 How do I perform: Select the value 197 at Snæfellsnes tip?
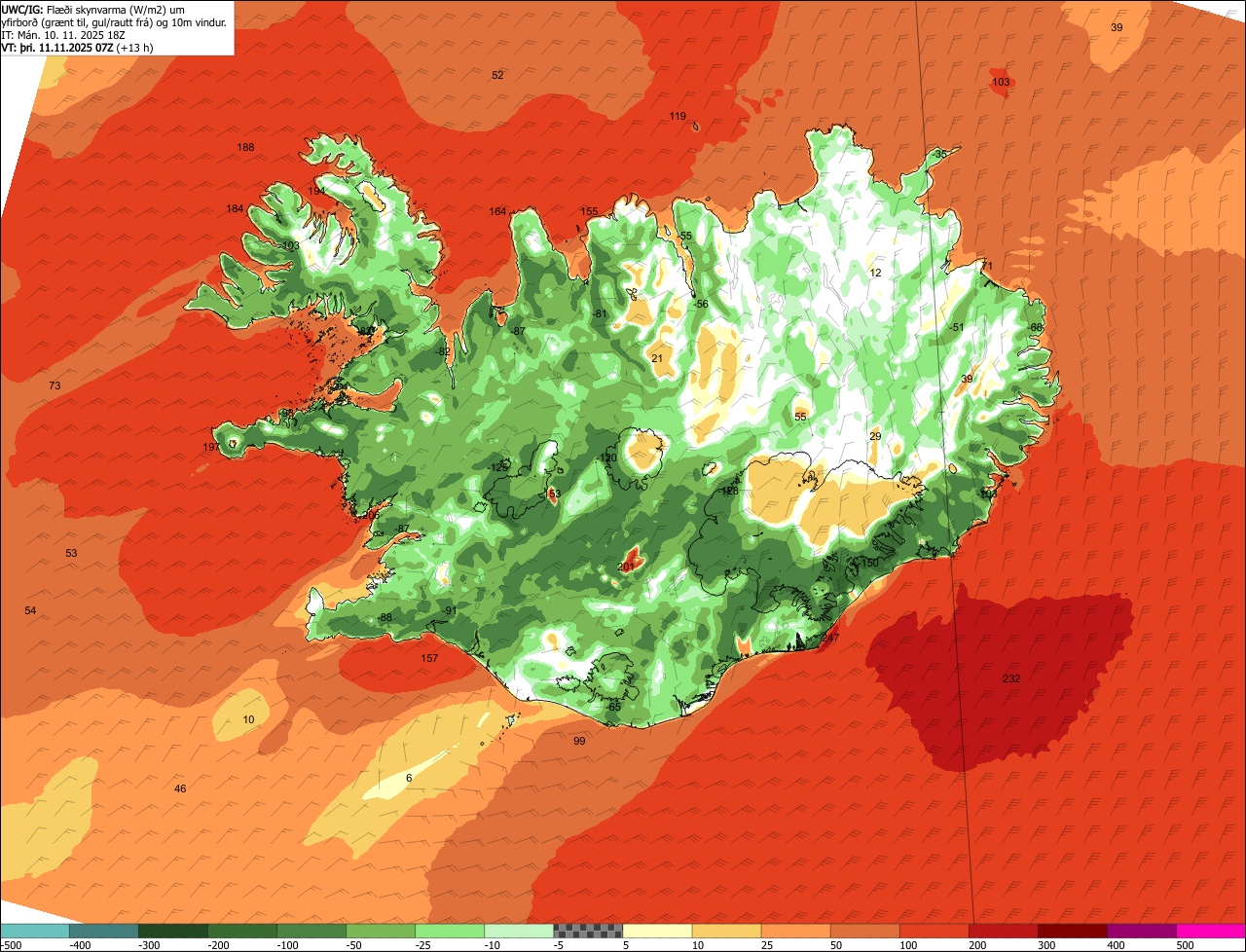pos(211,447)
